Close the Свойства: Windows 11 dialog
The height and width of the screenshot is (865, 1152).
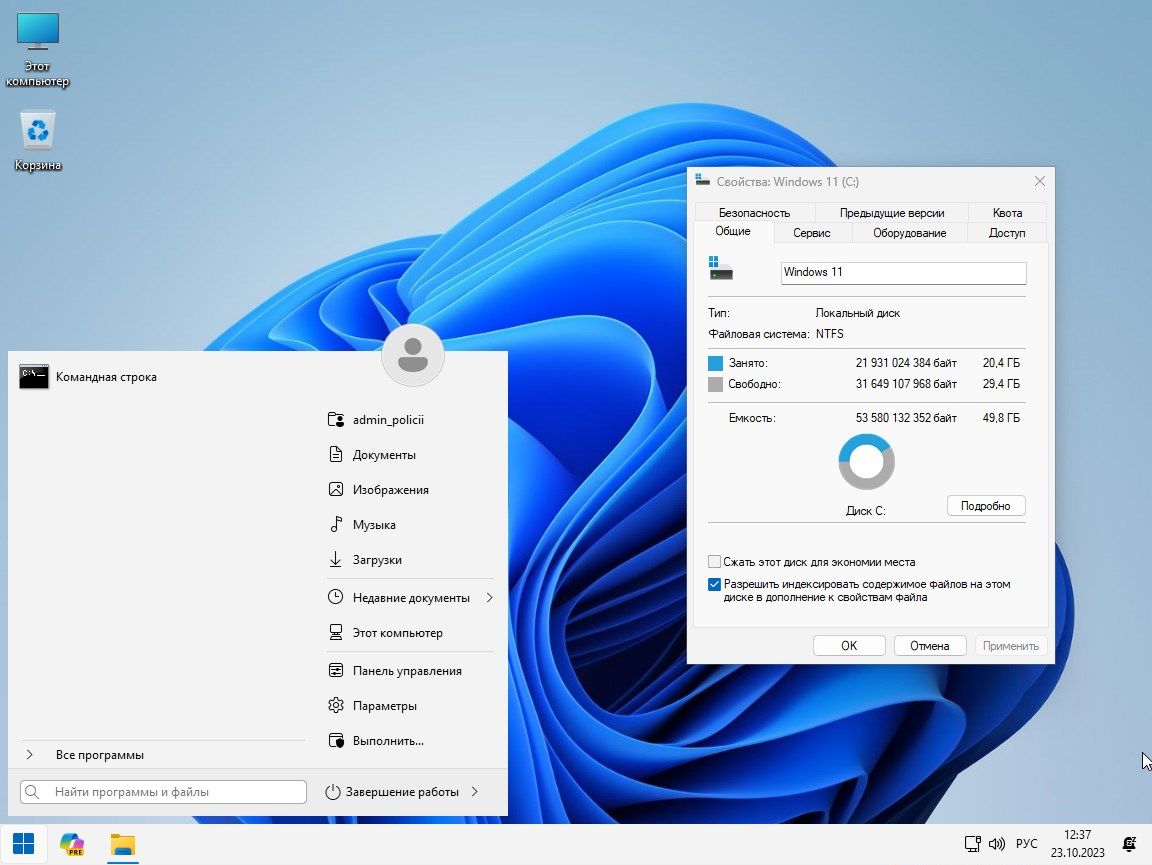(1040, 182)
